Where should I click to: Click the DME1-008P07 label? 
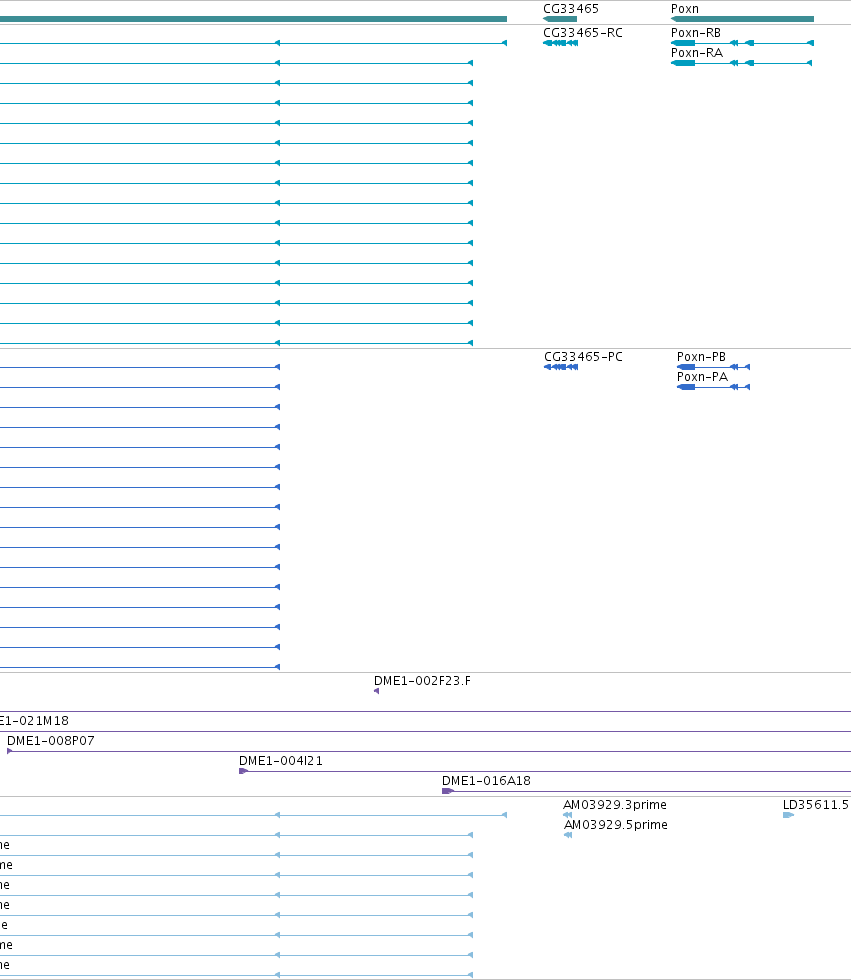click(x=51, y=741)
